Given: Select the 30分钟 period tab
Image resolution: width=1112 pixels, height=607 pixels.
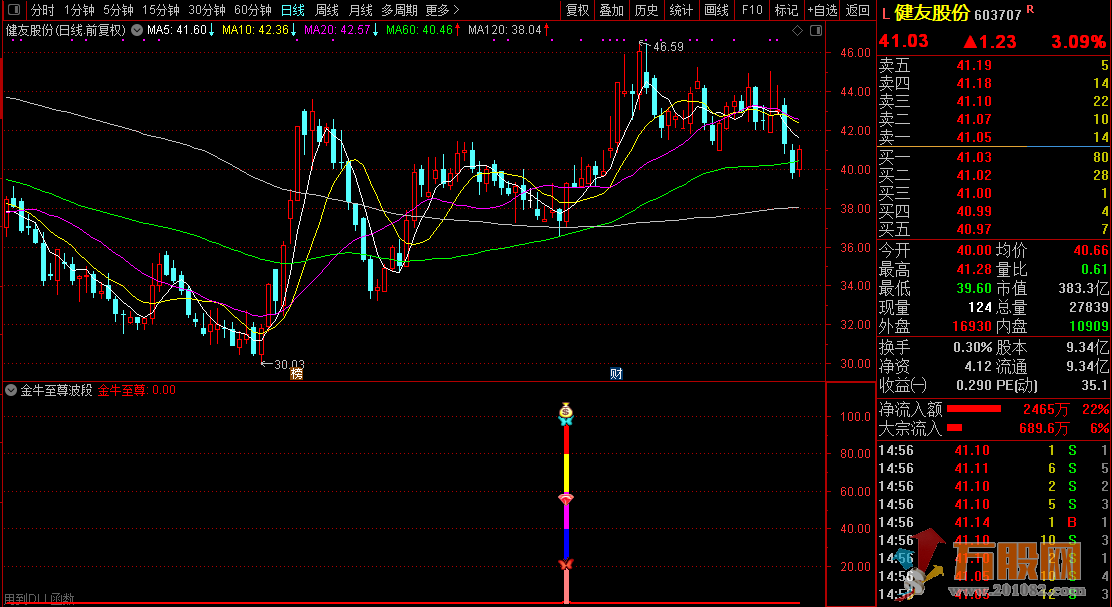Looking at the screenshot, I should (x=207, y=10).
